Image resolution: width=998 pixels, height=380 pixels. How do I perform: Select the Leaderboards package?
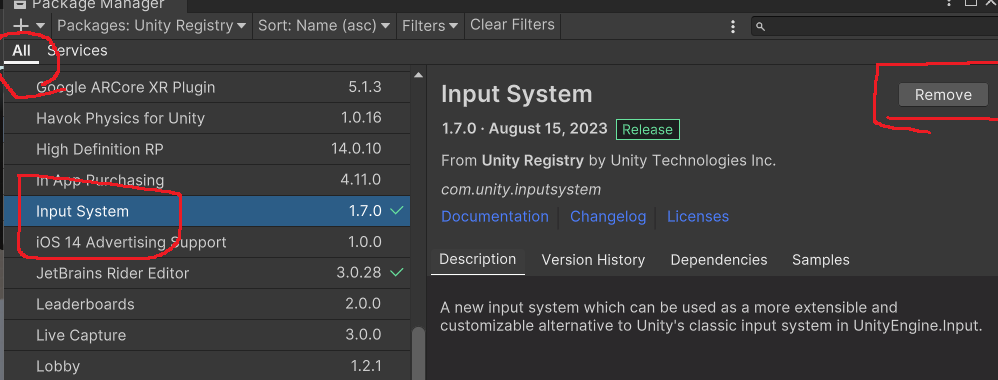206,304
